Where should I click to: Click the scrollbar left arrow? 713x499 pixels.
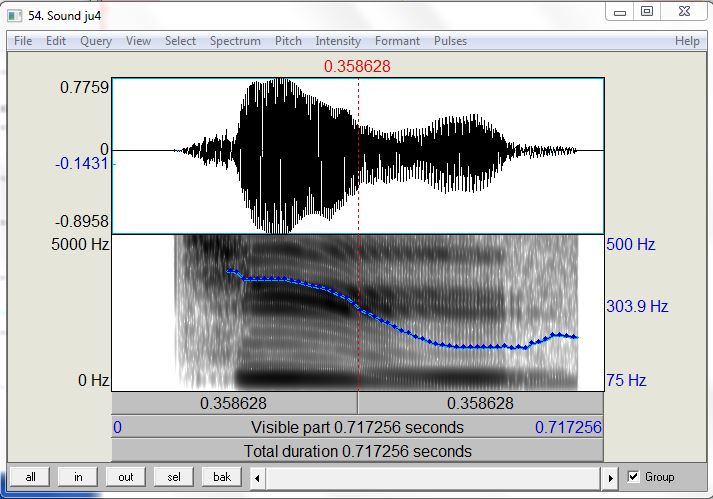coord(257,478)
